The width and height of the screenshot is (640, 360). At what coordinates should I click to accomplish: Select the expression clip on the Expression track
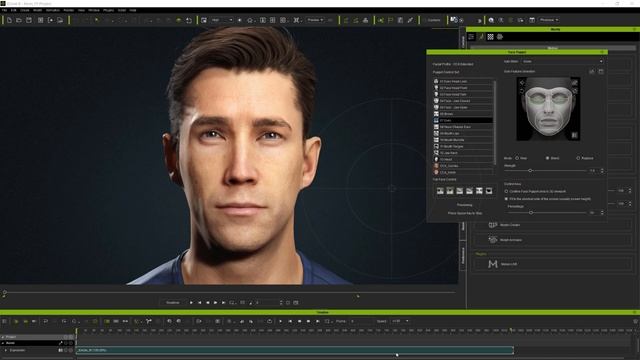(295, 350)
